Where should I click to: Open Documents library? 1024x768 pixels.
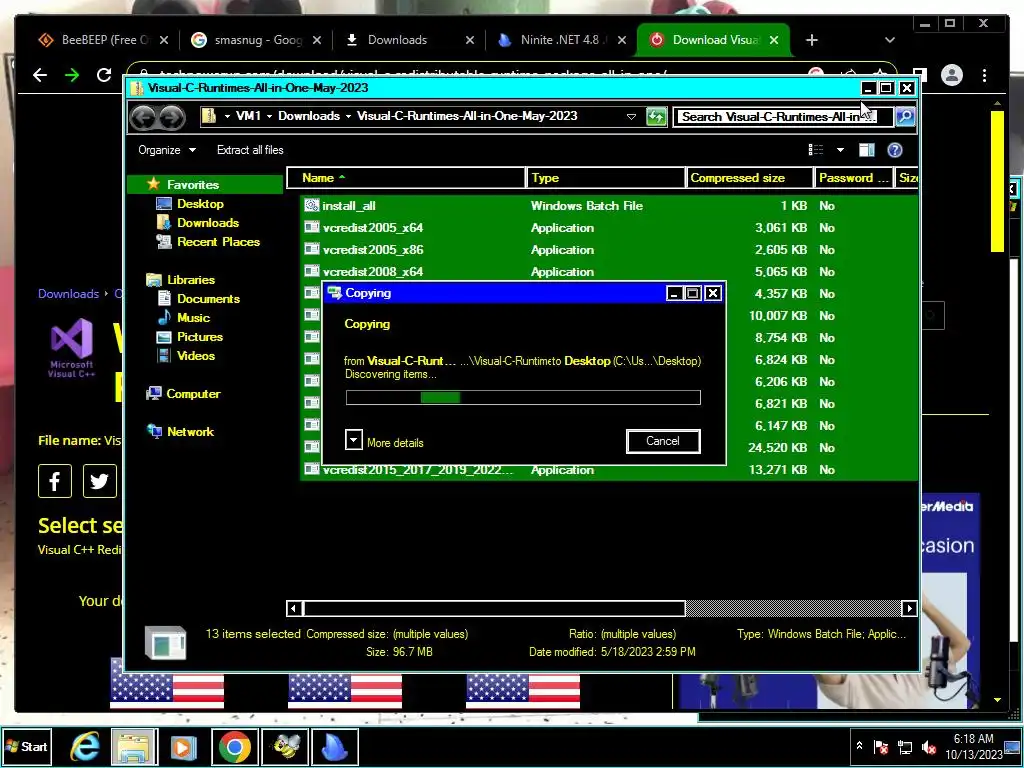tap(208, 298)
